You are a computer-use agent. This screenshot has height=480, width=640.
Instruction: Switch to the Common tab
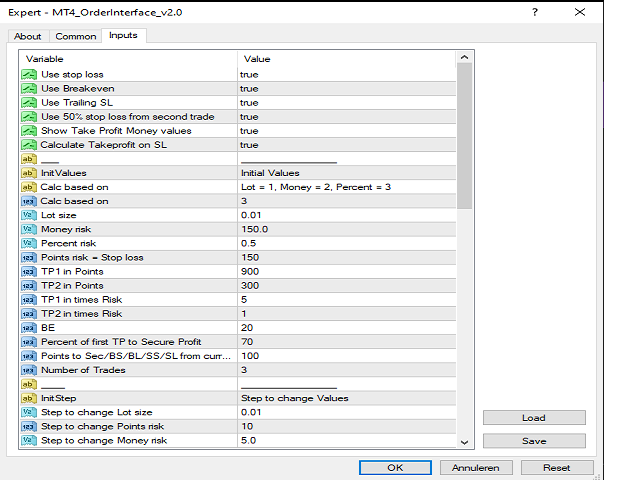click(x=76, y=36)
